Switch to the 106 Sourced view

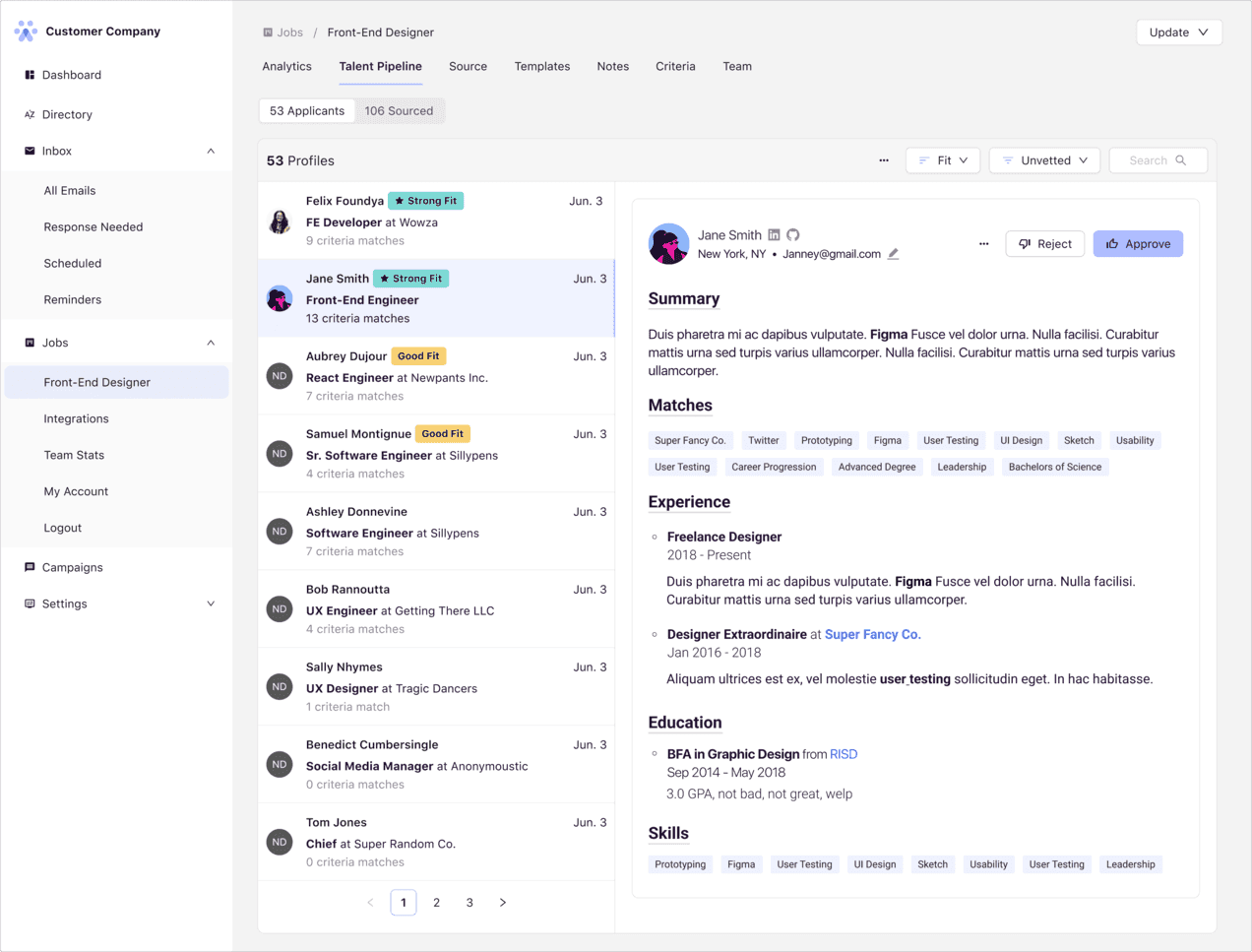(400, 110)
